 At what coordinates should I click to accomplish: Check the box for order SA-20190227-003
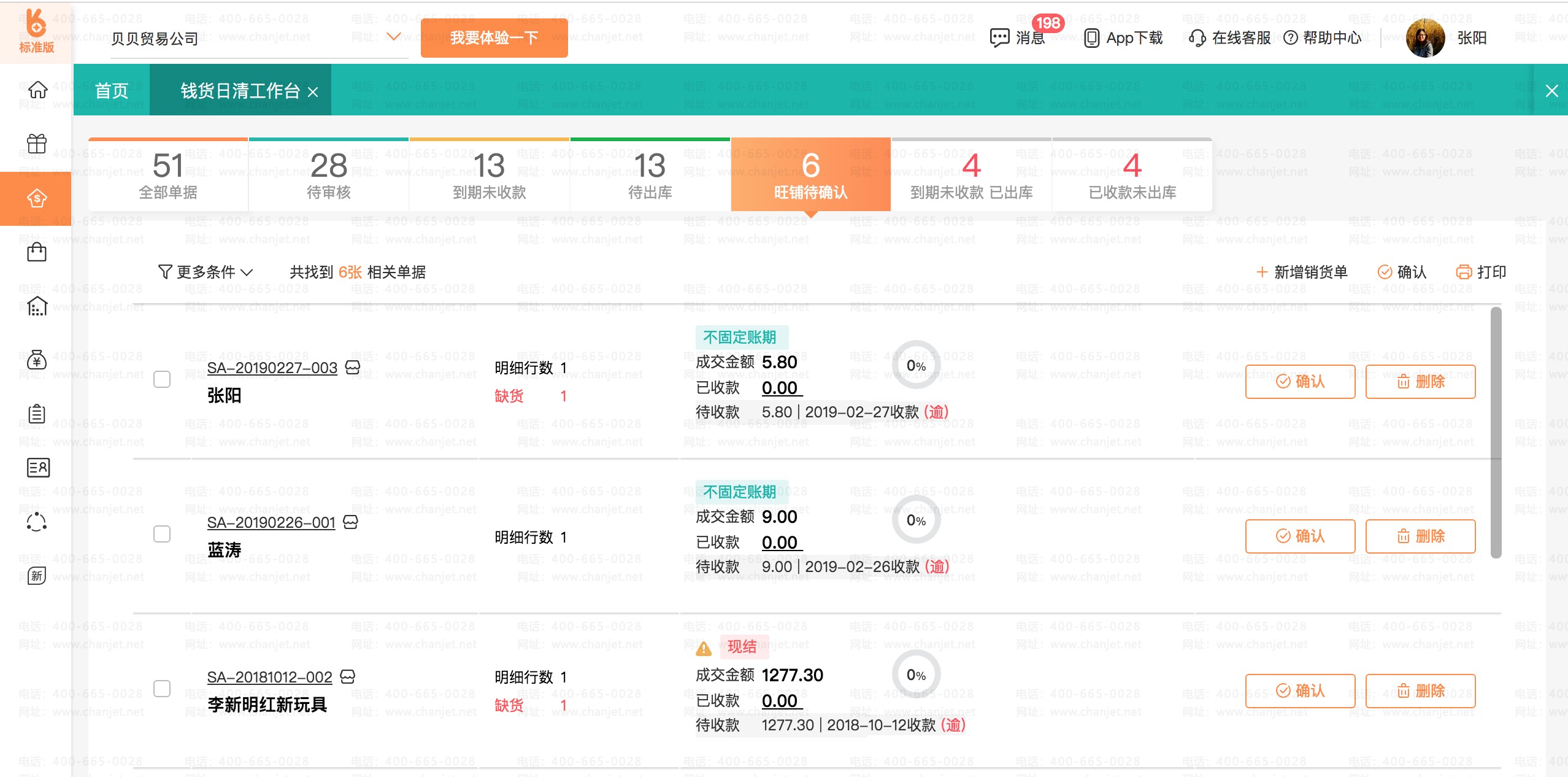pos(162,379)
